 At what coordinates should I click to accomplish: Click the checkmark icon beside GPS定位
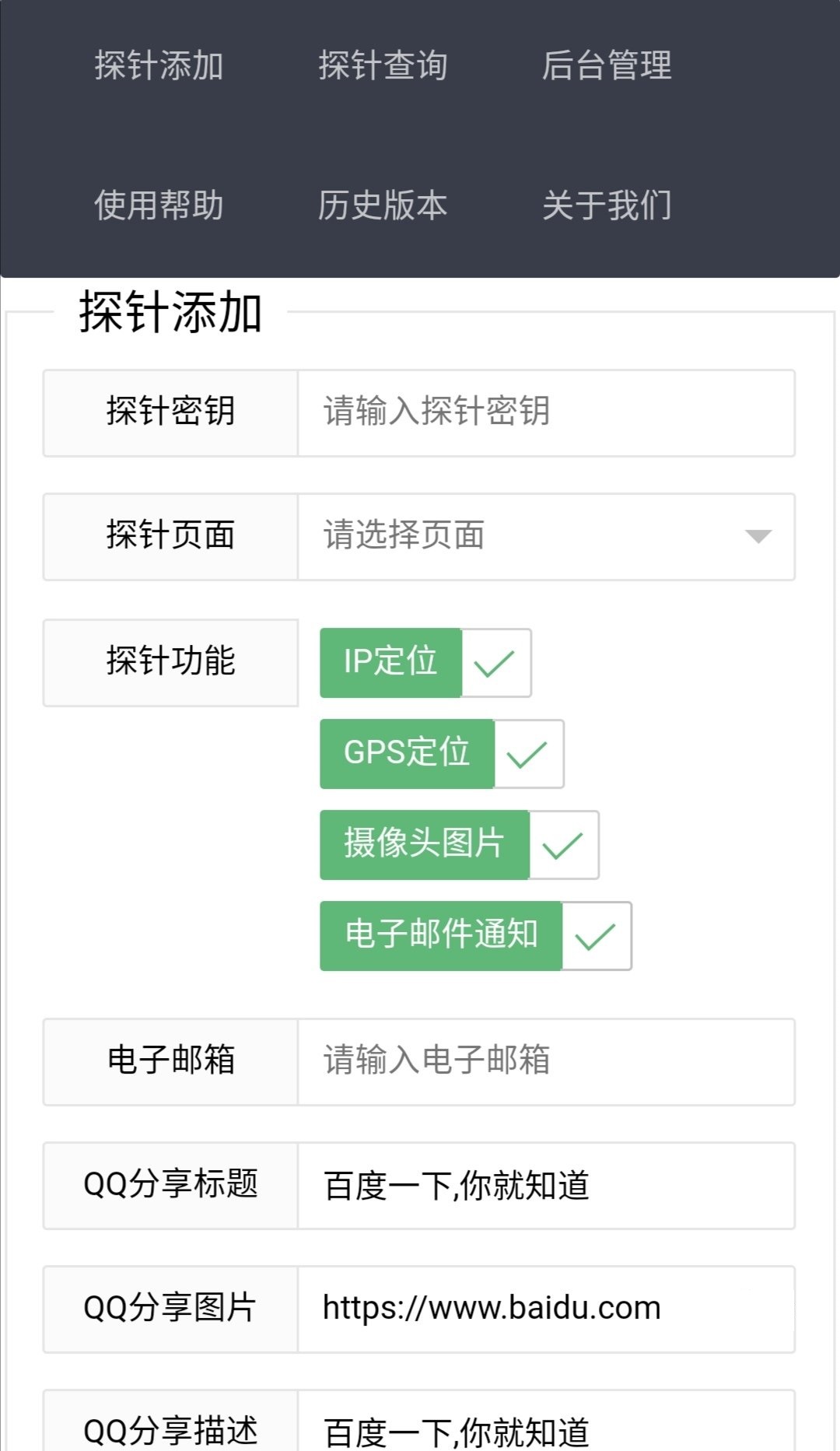[x=528, y=755]
